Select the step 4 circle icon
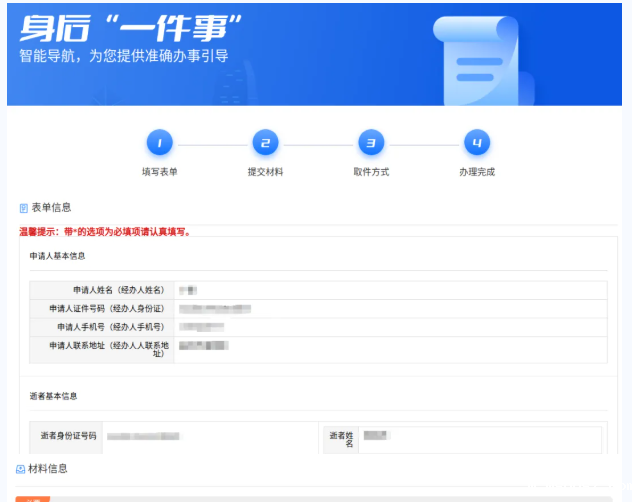634x502 pixels. point(477,144)
